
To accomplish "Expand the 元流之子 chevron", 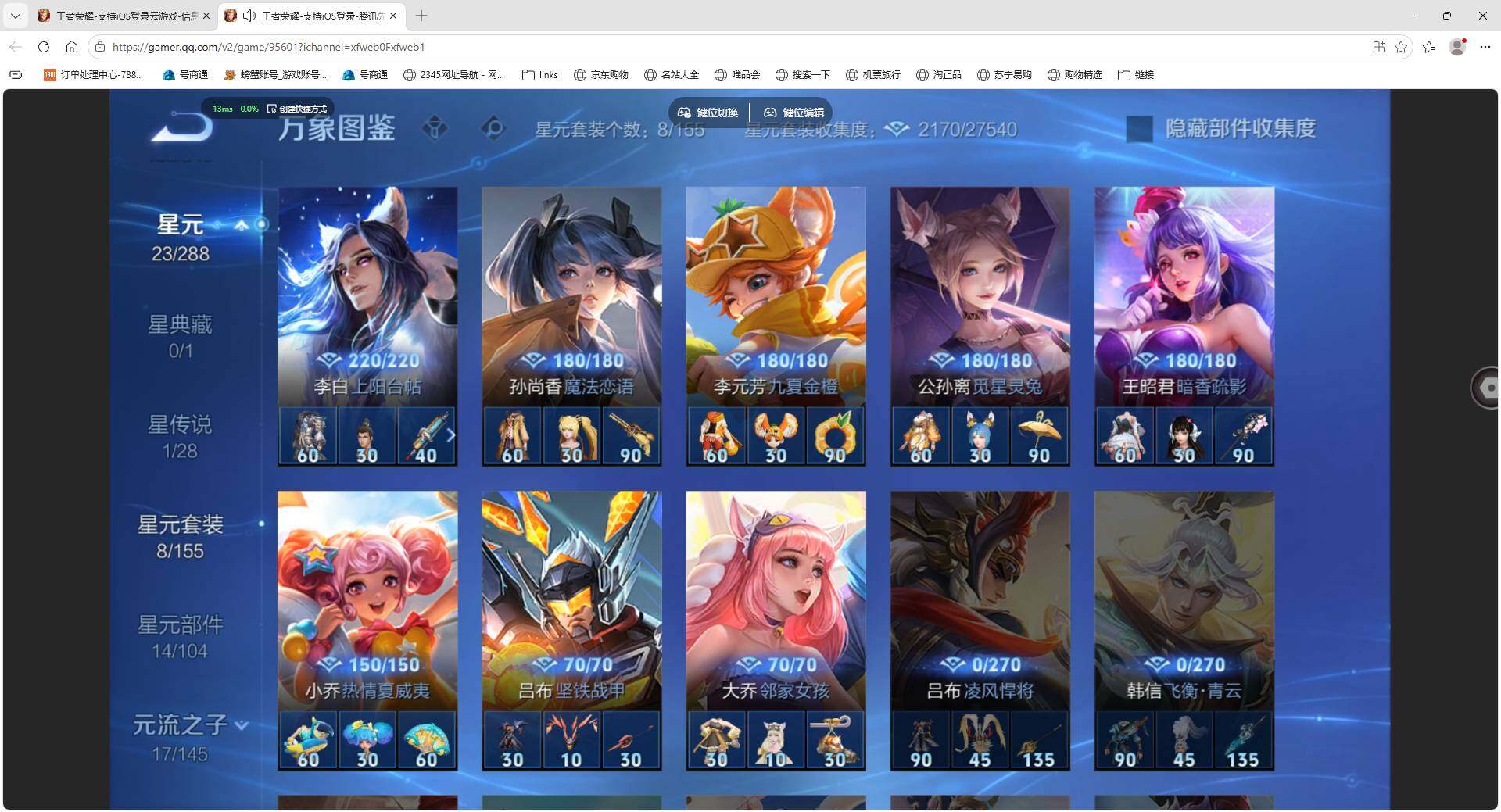I will pyautogui.click(x=242, y=725).
